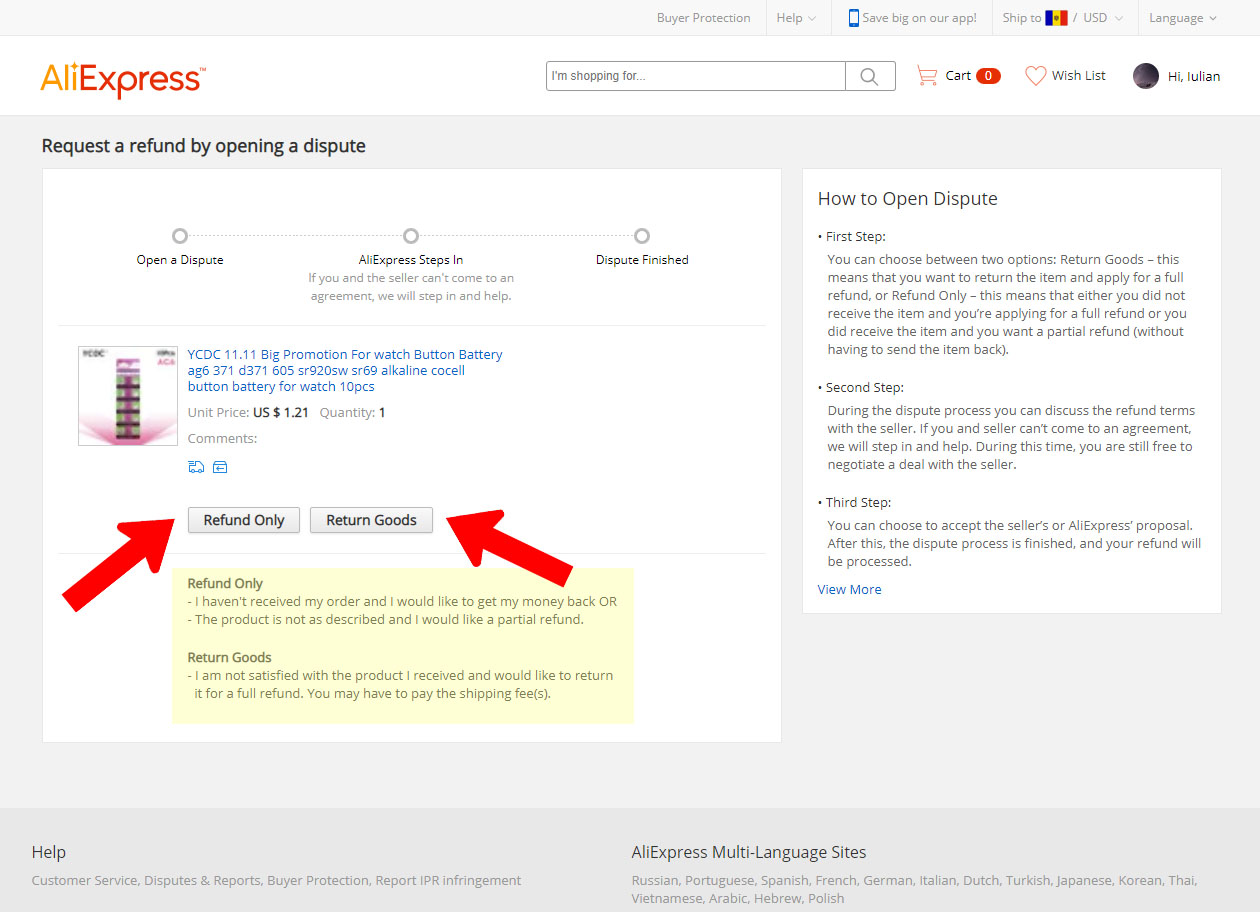Select German language site link

(888, 881)
